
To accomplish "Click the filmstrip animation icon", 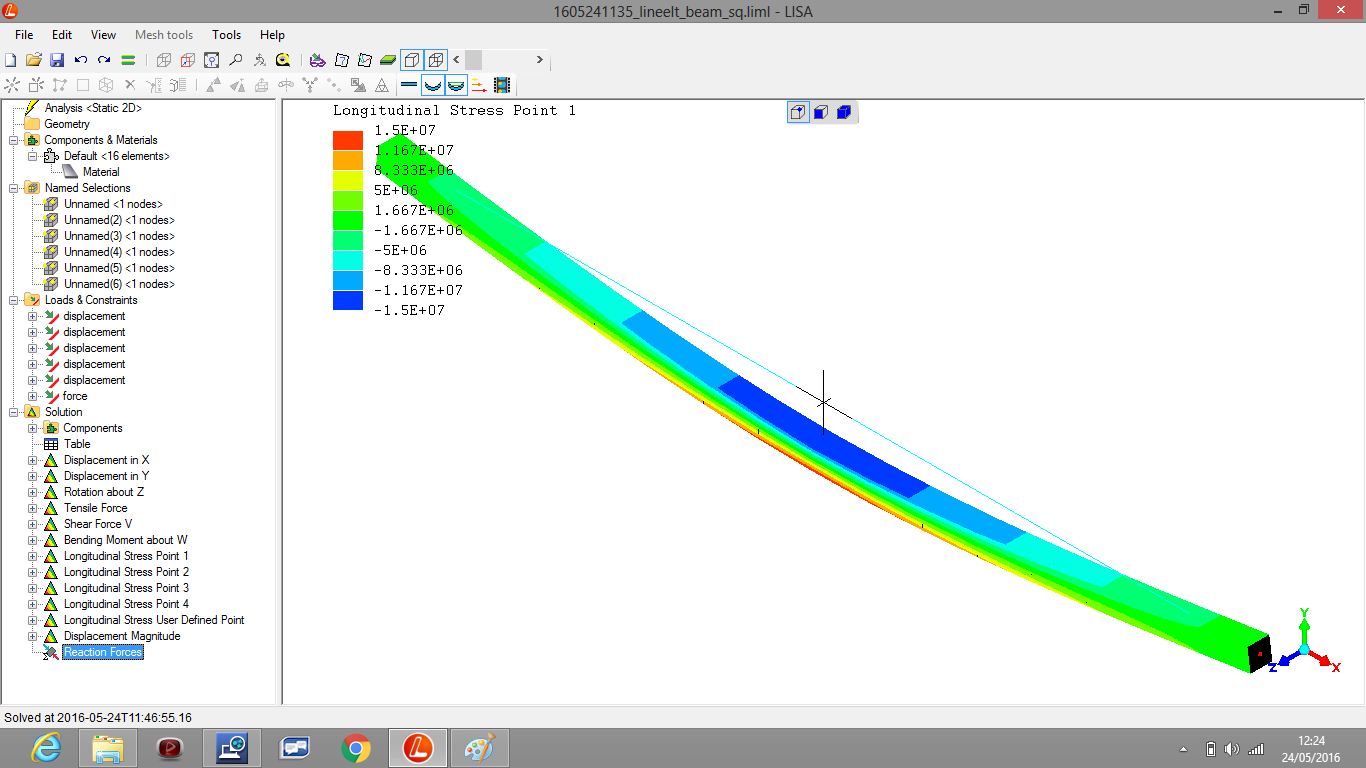I will point(502,86).
